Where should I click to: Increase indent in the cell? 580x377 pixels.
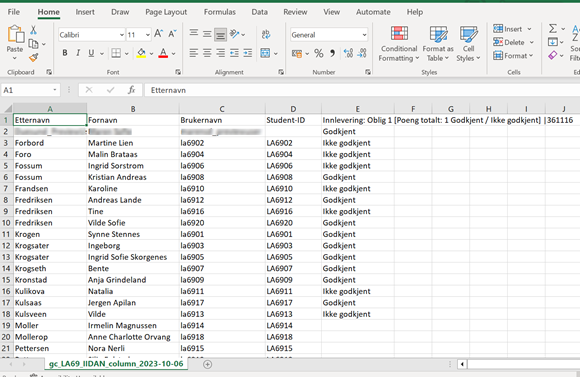[x=247, y=53]
